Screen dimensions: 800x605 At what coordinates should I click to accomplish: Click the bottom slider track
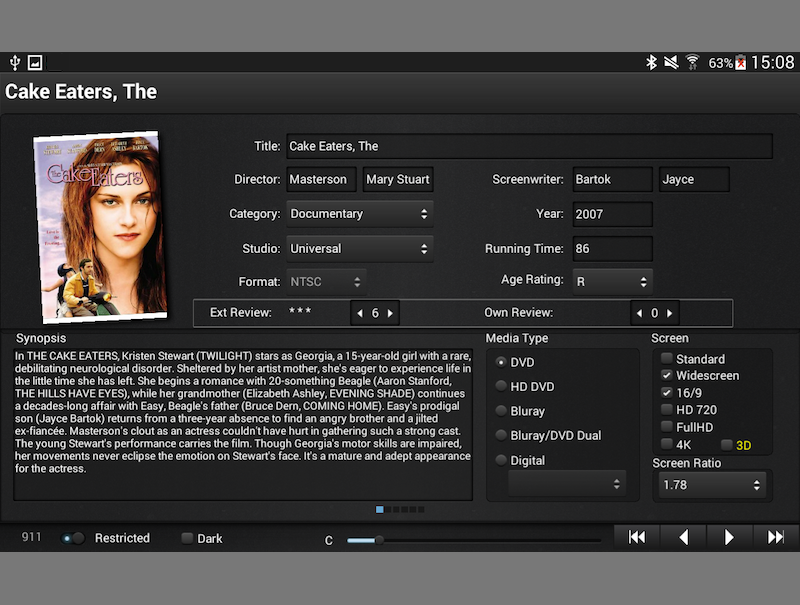tap(475, 540)
